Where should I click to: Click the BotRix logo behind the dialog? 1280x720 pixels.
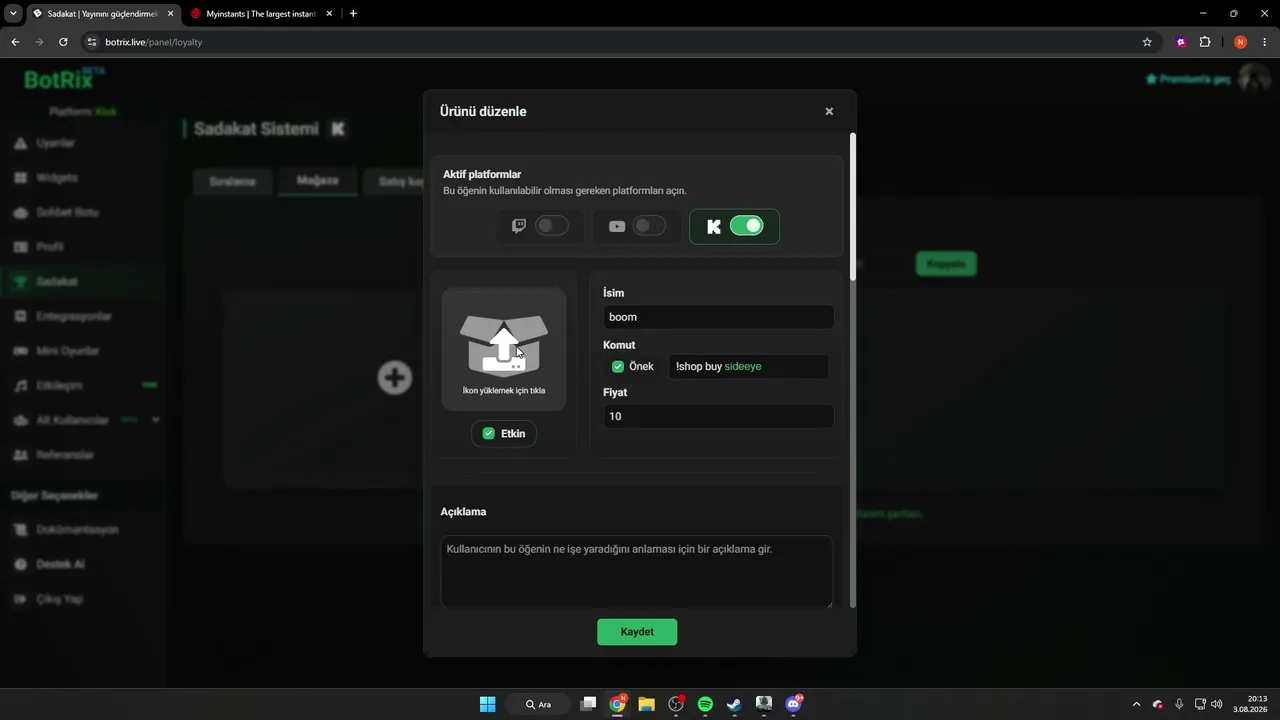pyautogui.click(x=63, y=79)
